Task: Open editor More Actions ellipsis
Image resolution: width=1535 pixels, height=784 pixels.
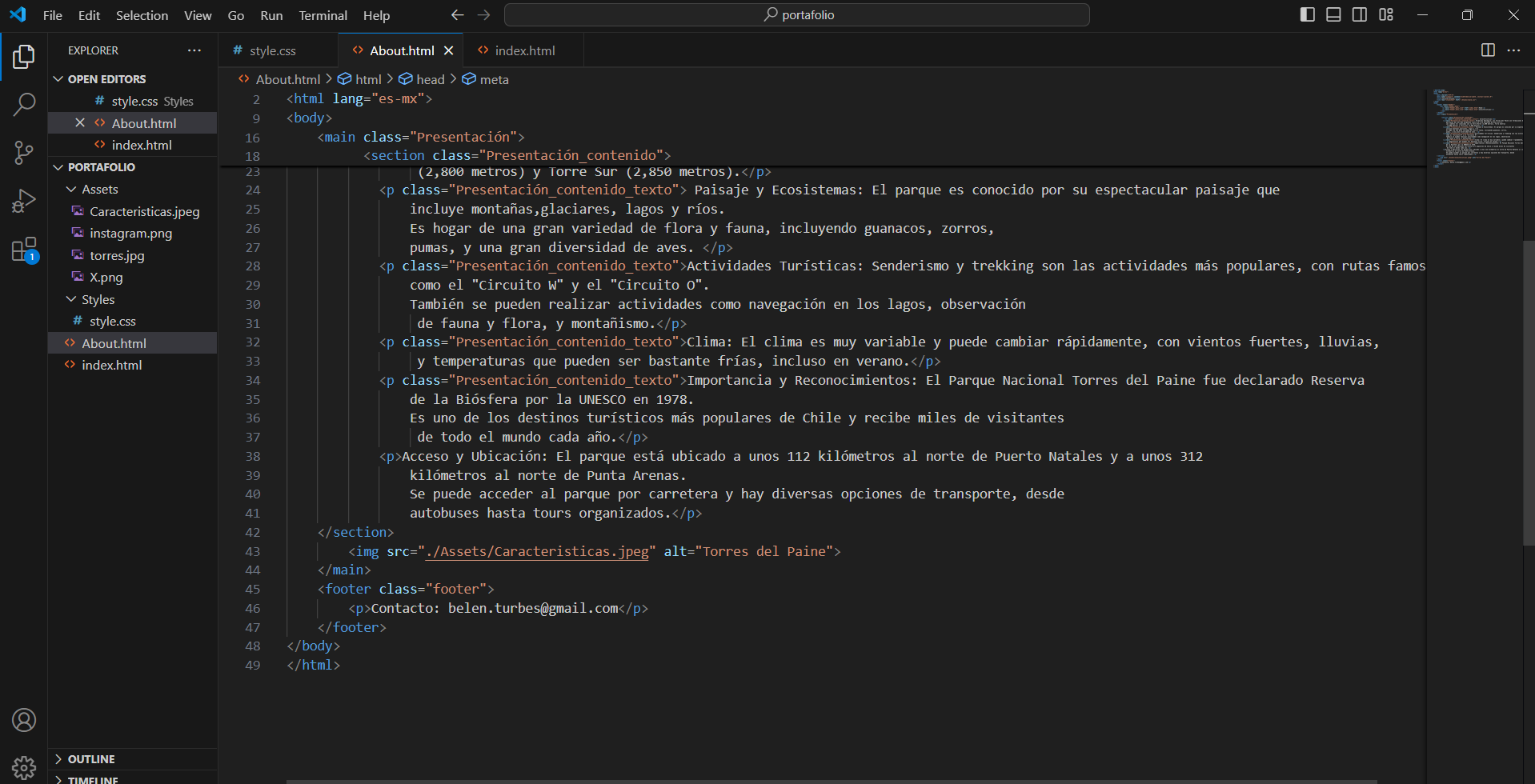Action: click(x=1513, y=50)
